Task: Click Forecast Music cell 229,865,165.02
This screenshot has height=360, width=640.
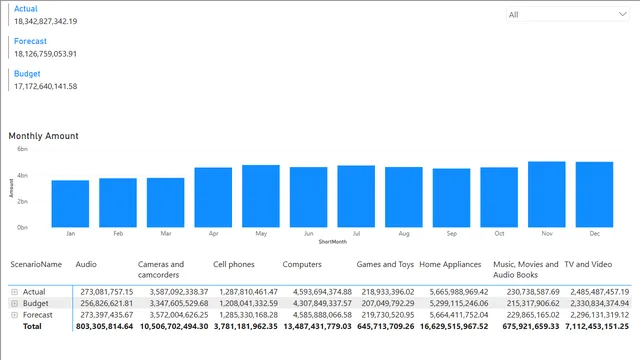Action: [533, 315]
